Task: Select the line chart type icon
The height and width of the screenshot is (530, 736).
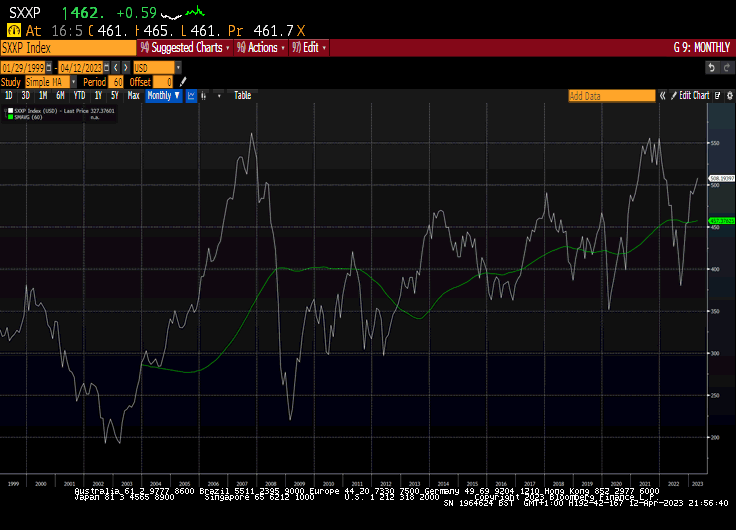Action: coord(191,96)
